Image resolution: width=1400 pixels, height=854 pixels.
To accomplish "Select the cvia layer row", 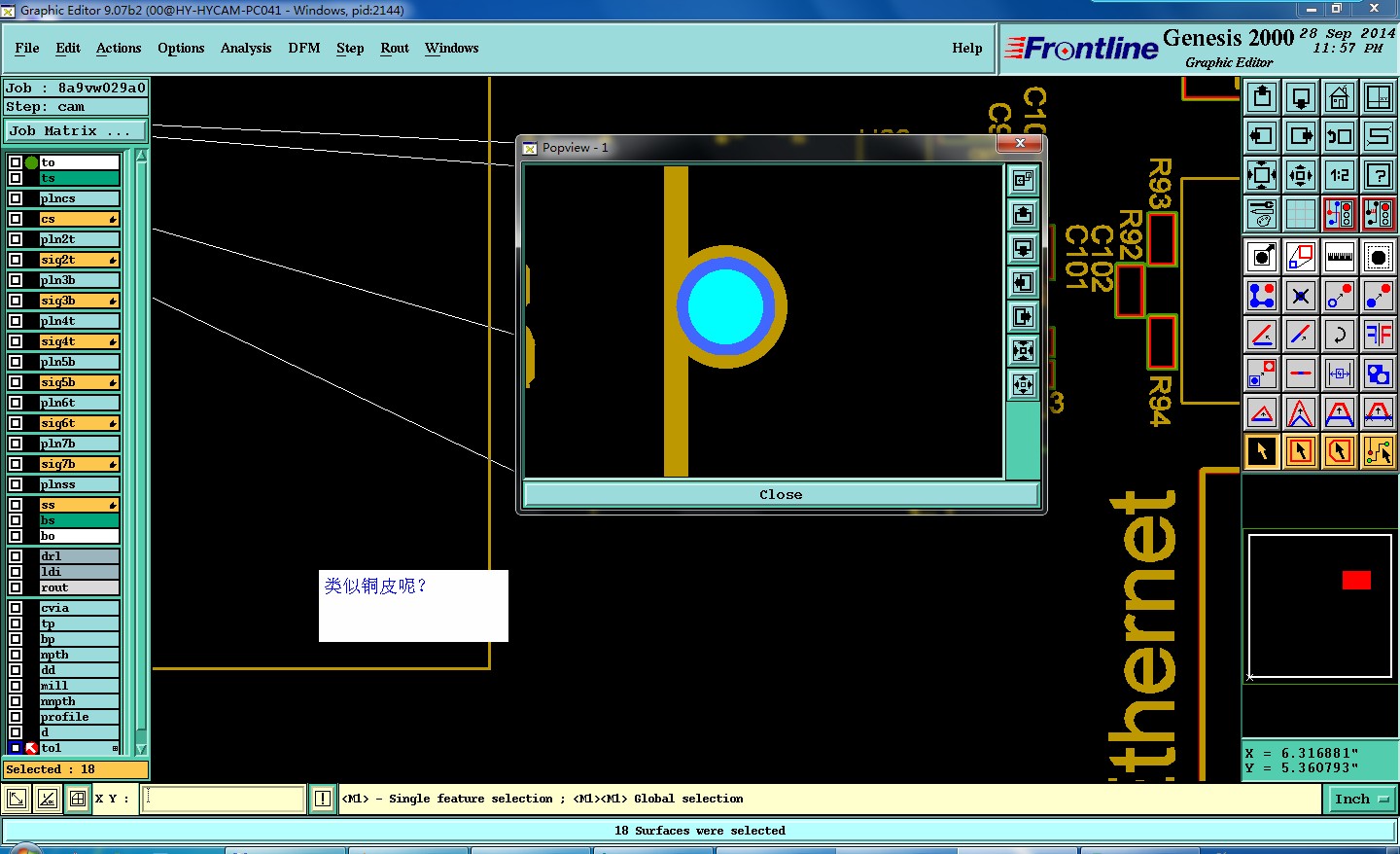I will tap(79, 608).
